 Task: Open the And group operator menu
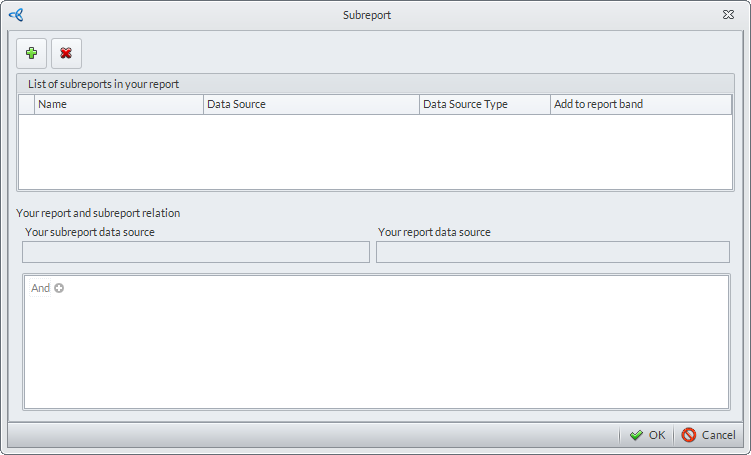(x=40, y=288)
